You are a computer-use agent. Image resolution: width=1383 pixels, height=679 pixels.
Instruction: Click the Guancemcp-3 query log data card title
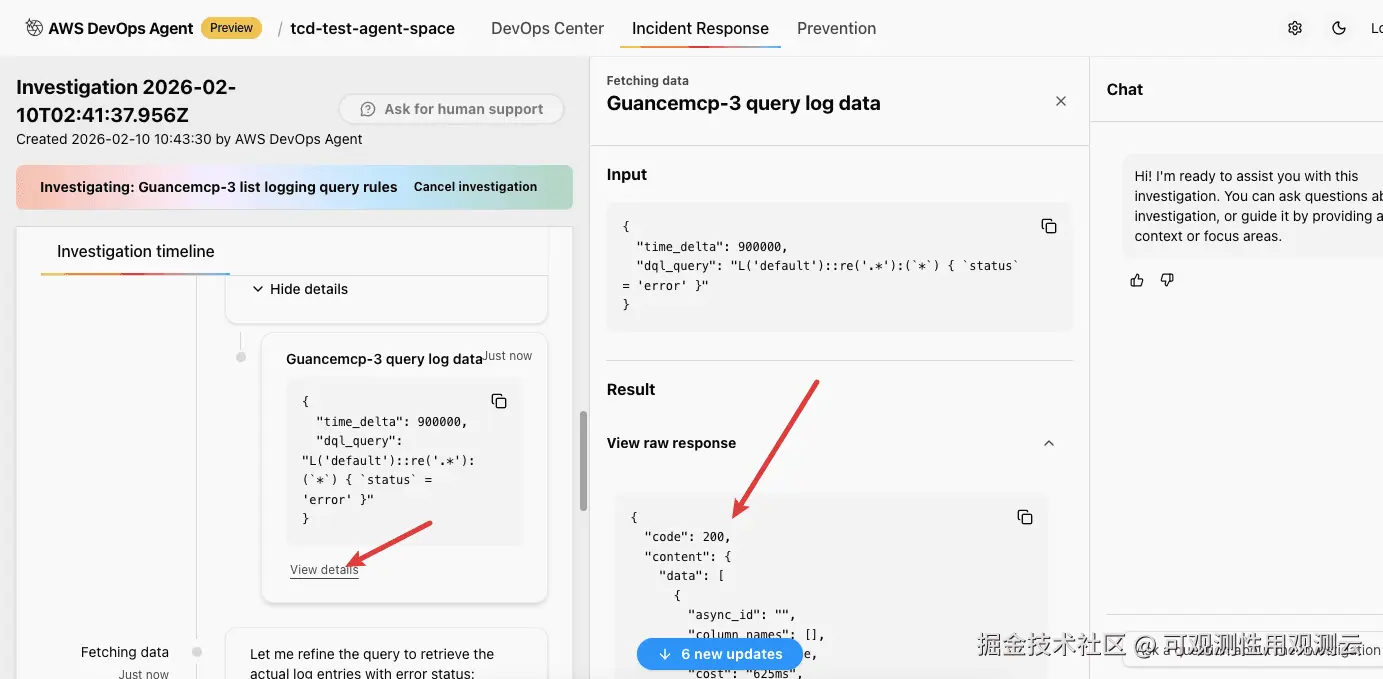[384, 359]
